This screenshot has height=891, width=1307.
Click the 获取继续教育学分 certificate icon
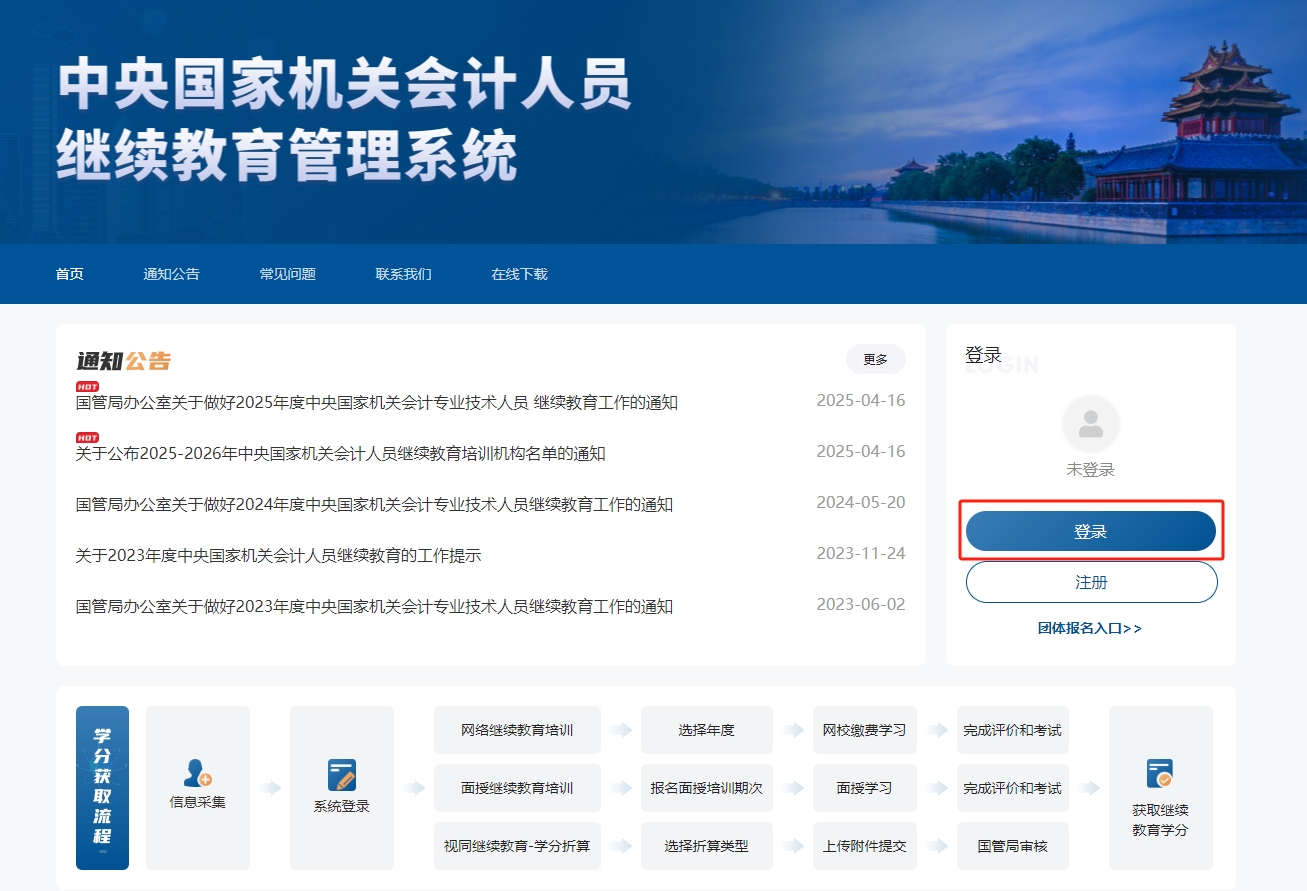click(x=1160, y=773)
